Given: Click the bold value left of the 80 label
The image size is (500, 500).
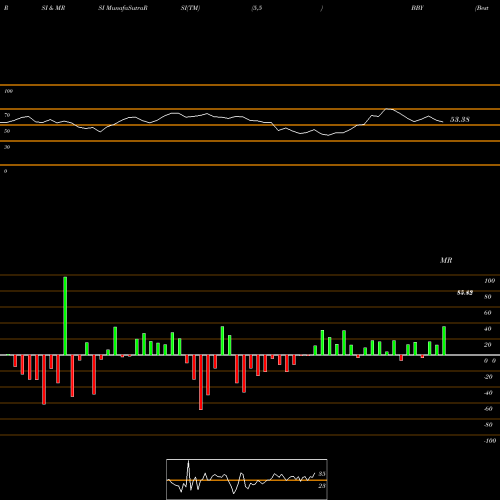Looking at the screenshot, I should 465,293.
